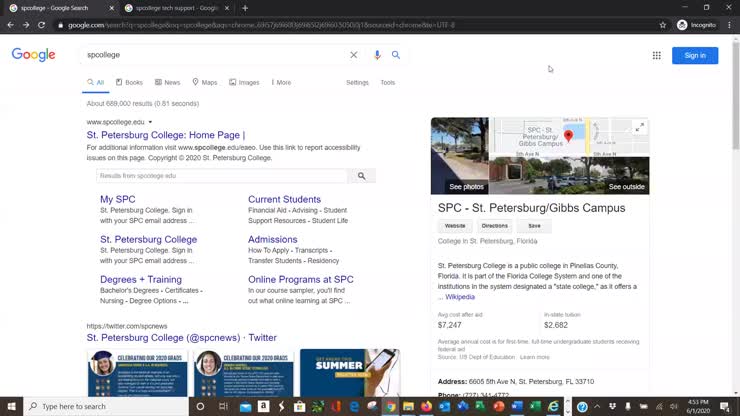740x416 pixels.
Task: Clear the search box with the X icon
Action: [353, 55]
